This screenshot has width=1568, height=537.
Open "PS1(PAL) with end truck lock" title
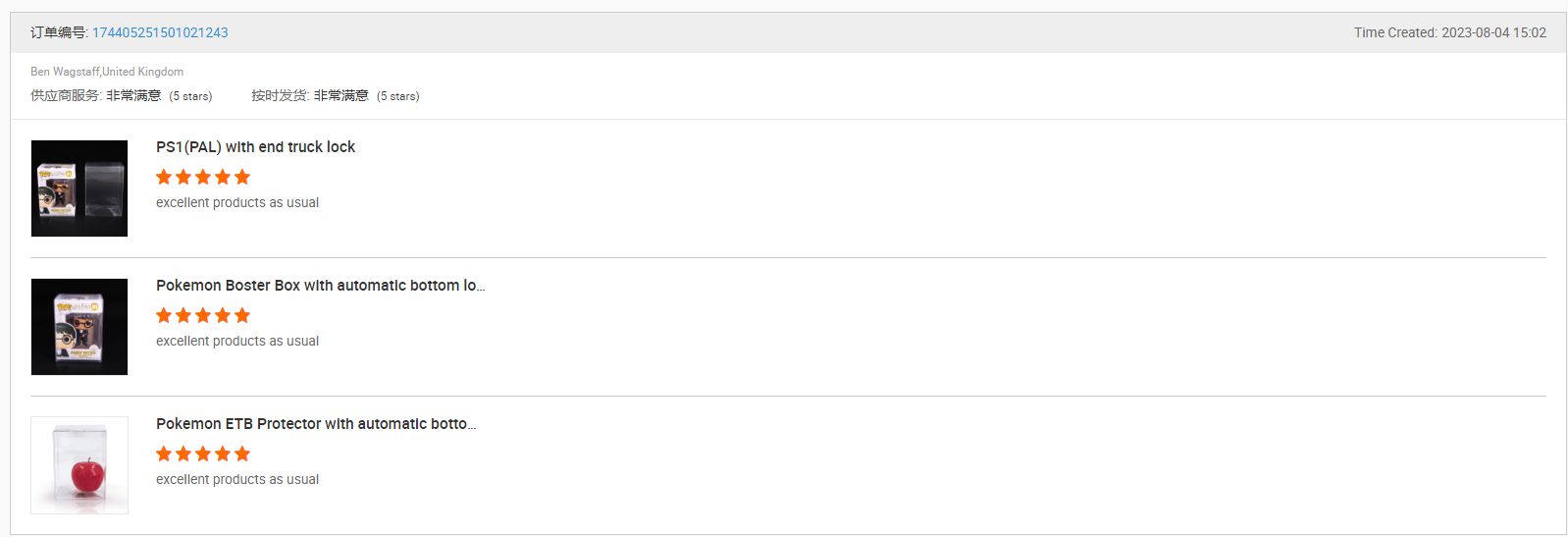tap(255, 147)
